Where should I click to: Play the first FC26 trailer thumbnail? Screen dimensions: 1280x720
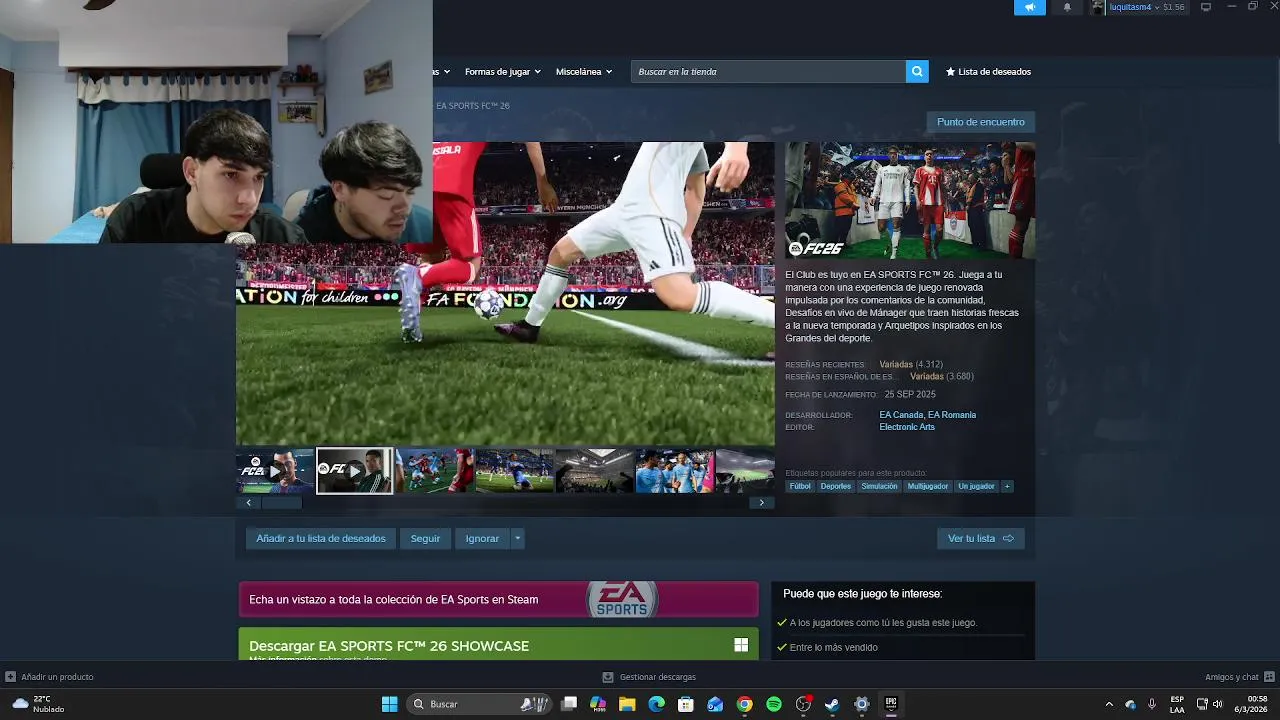coord(275,471)
